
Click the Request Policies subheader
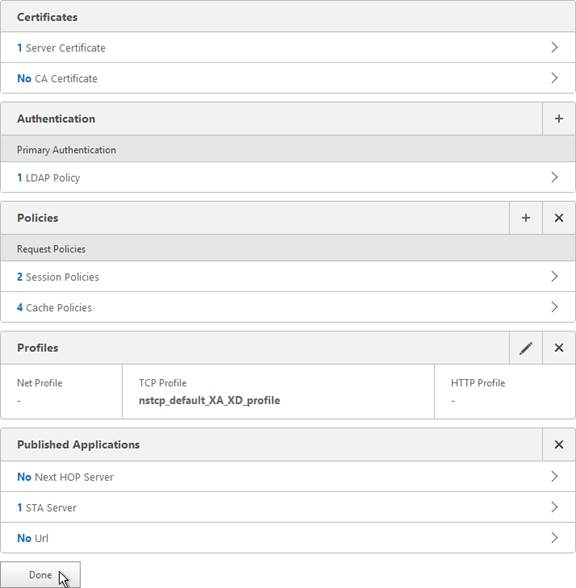pos(288,249)
